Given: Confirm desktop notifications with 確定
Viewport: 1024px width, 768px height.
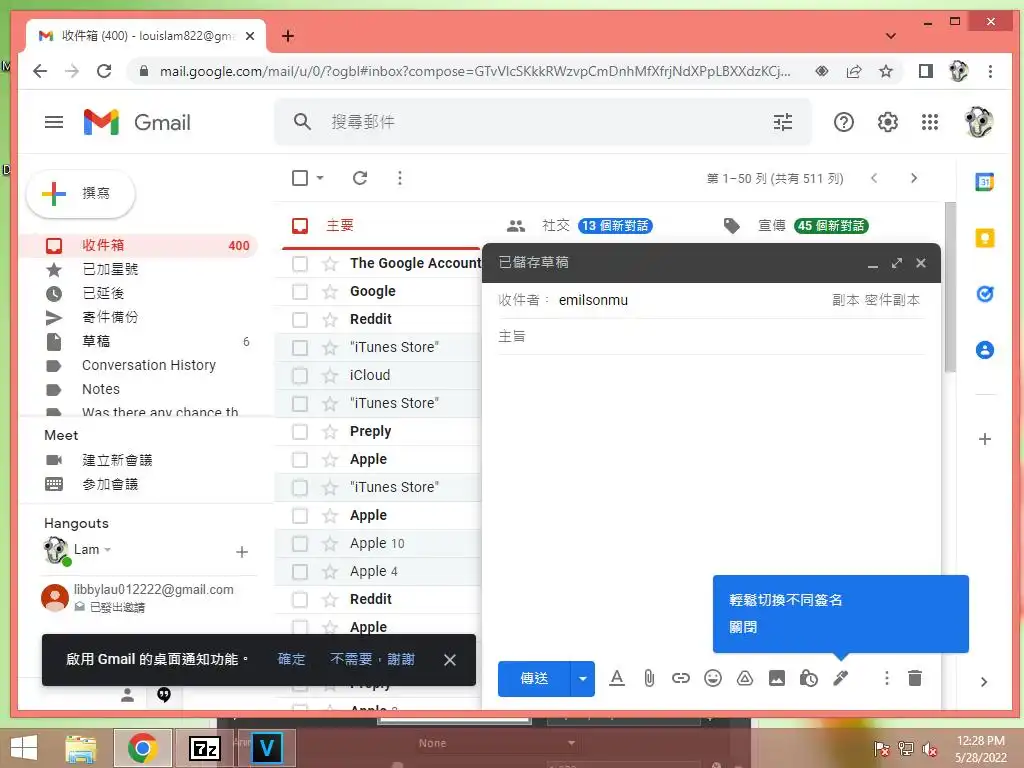Looking at the screenshot, I should (291, 660).
